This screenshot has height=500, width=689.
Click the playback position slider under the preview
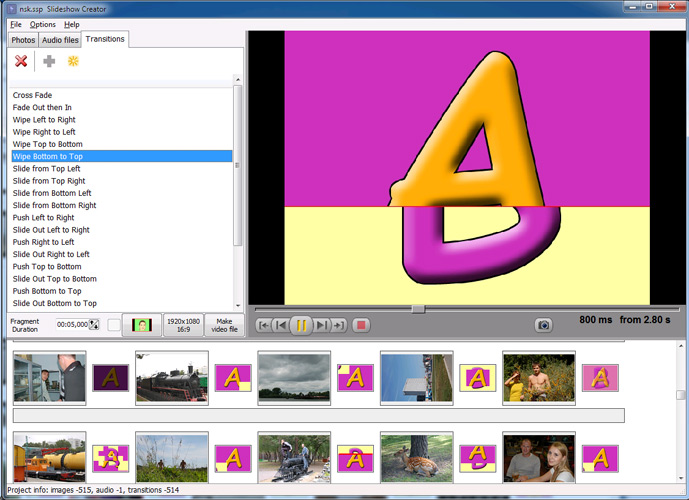[418, 309]
